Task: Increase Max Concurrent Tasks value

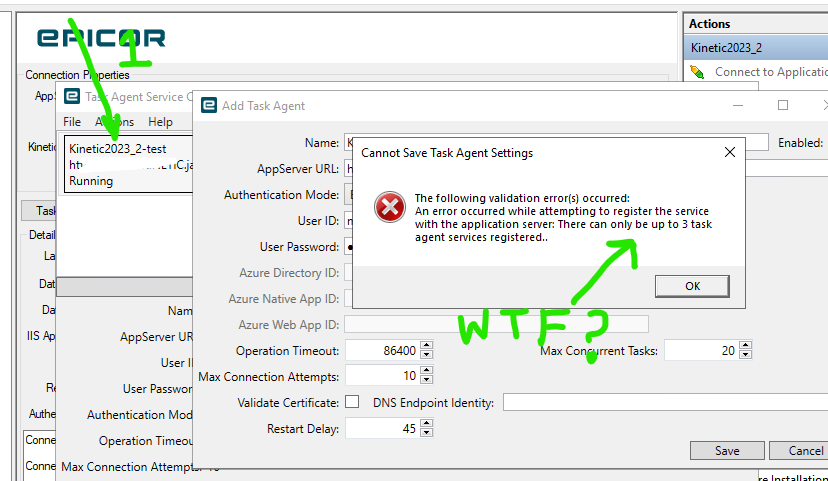Action: point(745,345)
